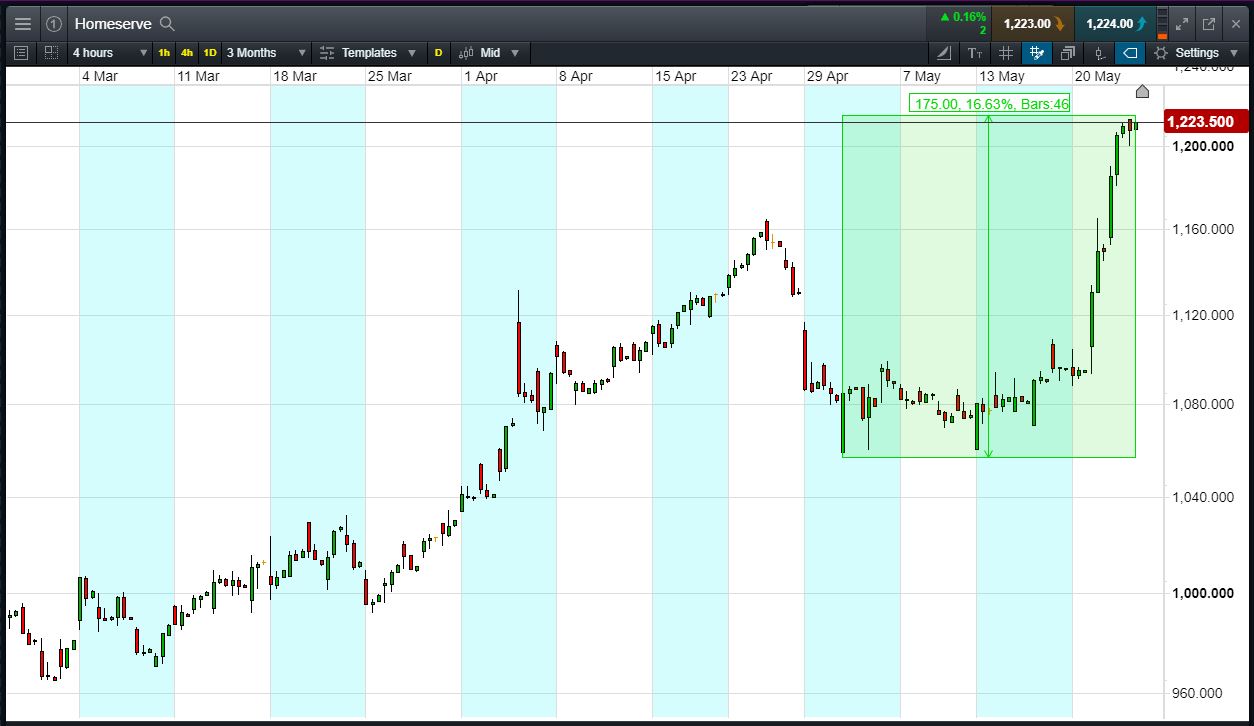Image resolution: width=1254 pixels, height=726 pixels.
Task: Search for a product via magnifier icon
Action: tap(167, 24)
